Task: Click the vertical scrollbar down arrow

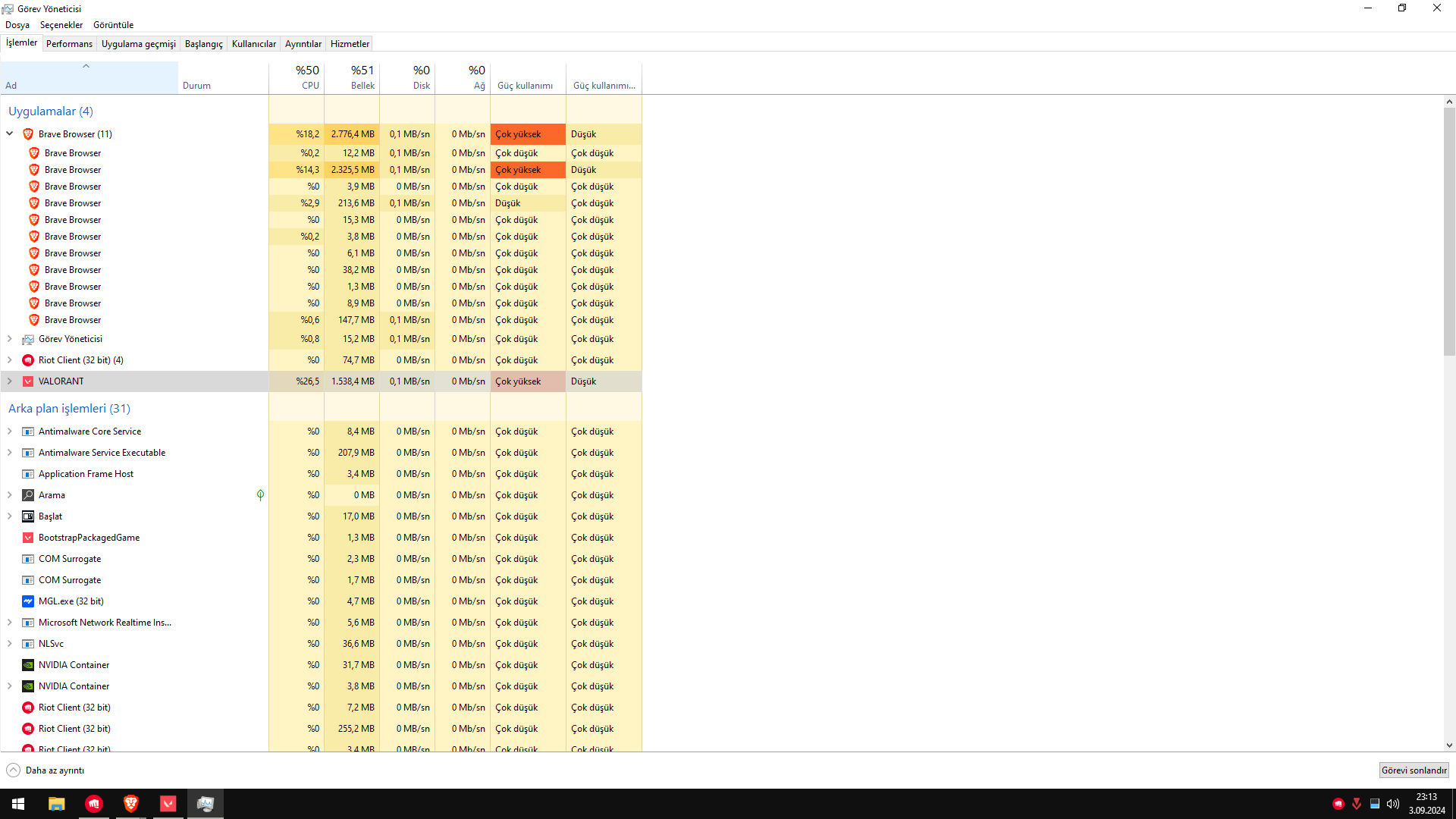Action: [1449, 745]
